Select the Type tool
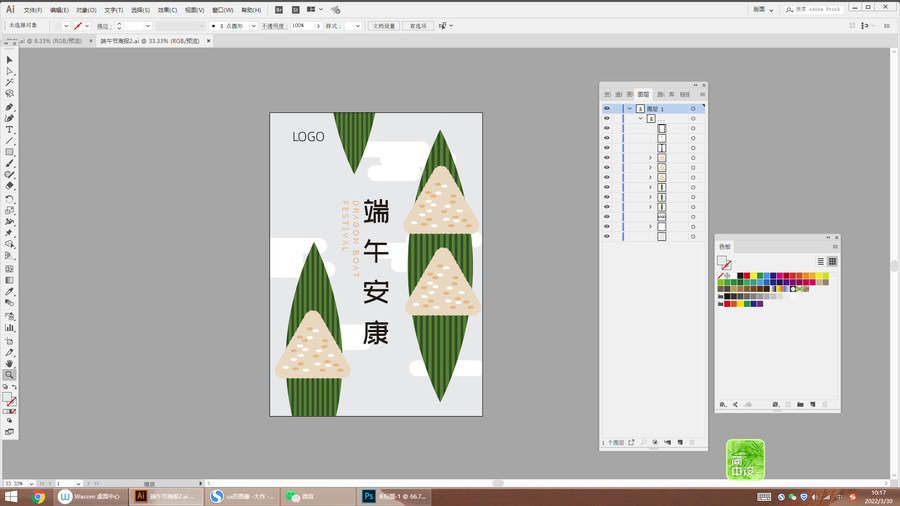The height and width of the screenshot is (506, 900). tap(9, 130)
